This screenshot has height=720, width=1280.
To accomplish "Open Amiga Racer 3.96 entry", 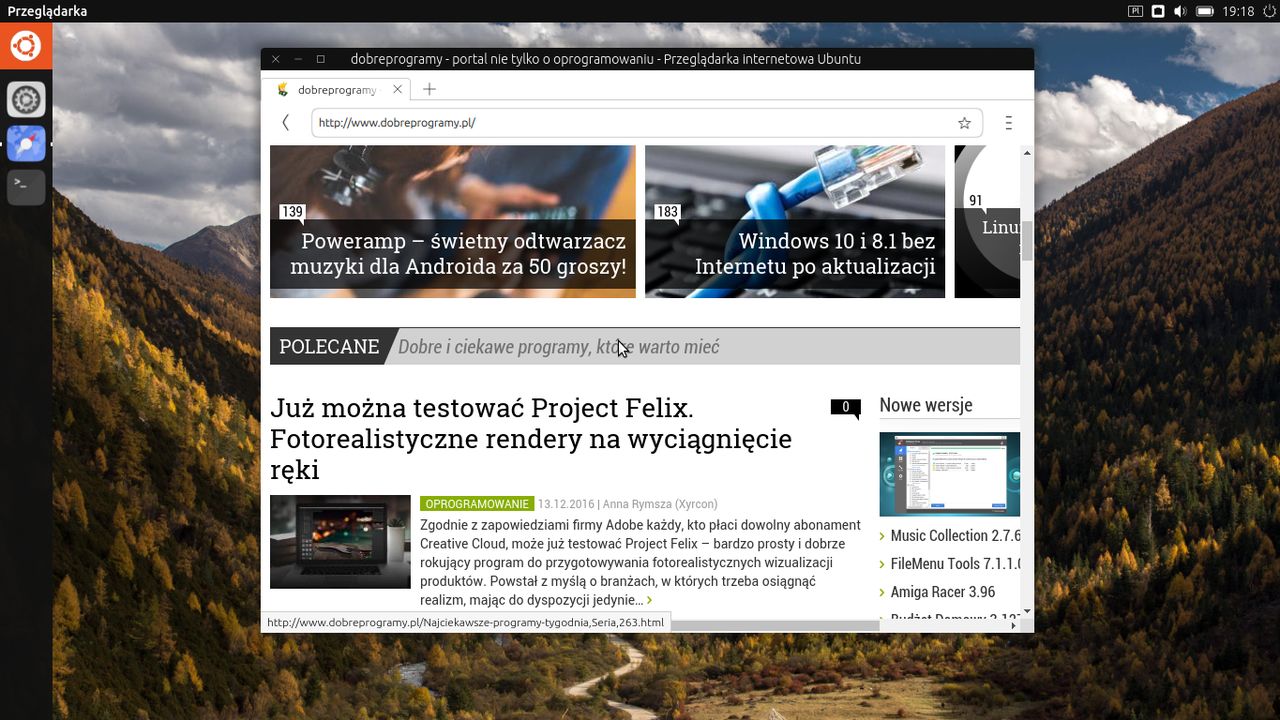I will [x=943, y=592].
